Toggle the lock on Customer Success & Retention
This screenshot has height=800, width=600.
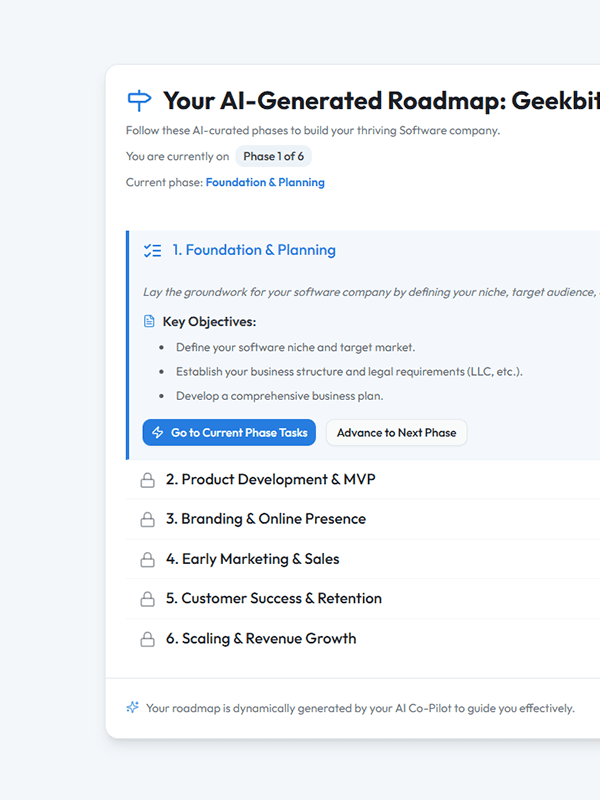tap(148, 598)
